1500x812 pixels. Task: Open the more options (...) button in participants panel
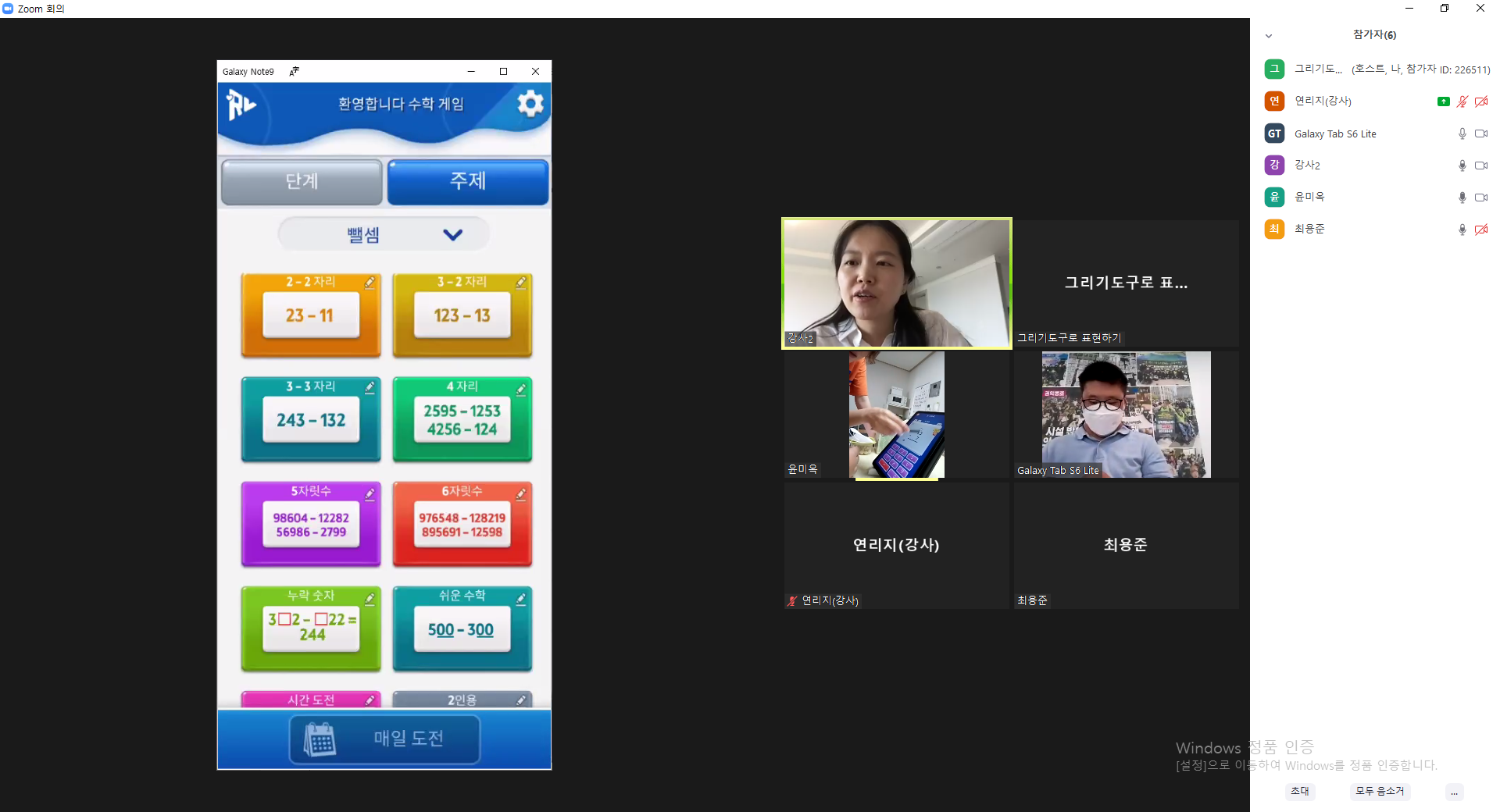1454,792
